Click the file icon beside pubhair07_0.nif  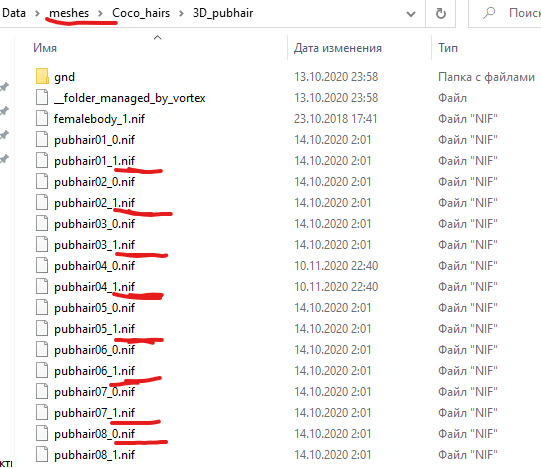[42, 392]
